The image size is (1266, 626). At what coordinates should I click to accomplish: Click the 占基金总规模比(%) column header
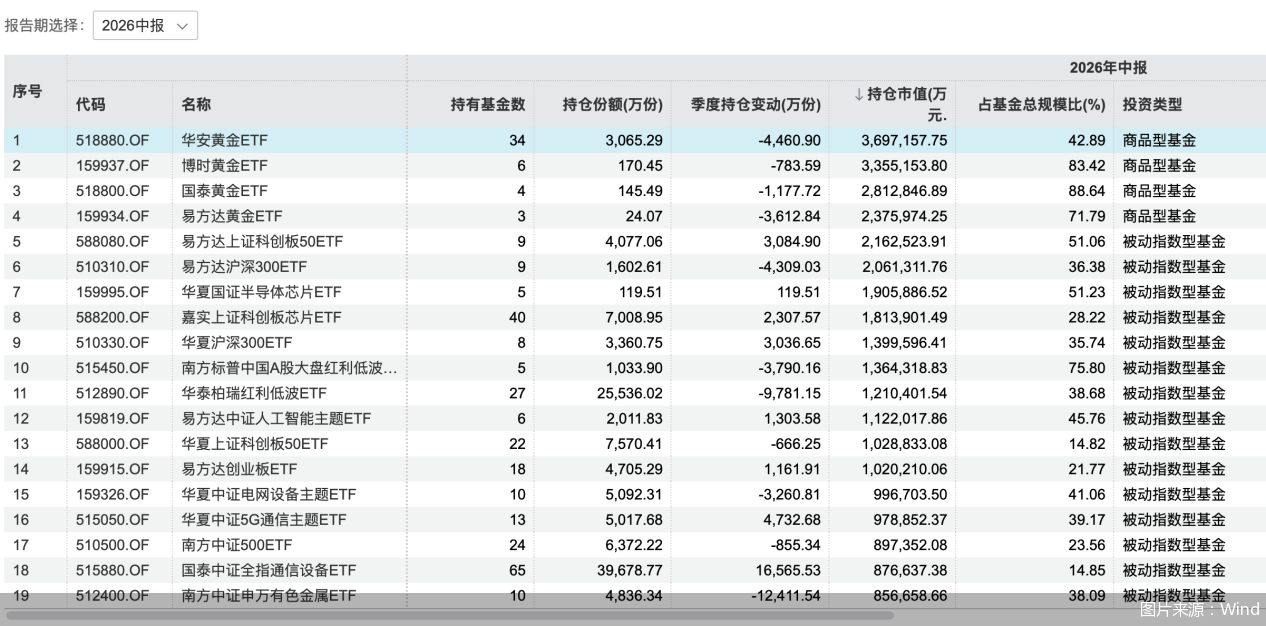[1041, 104]
